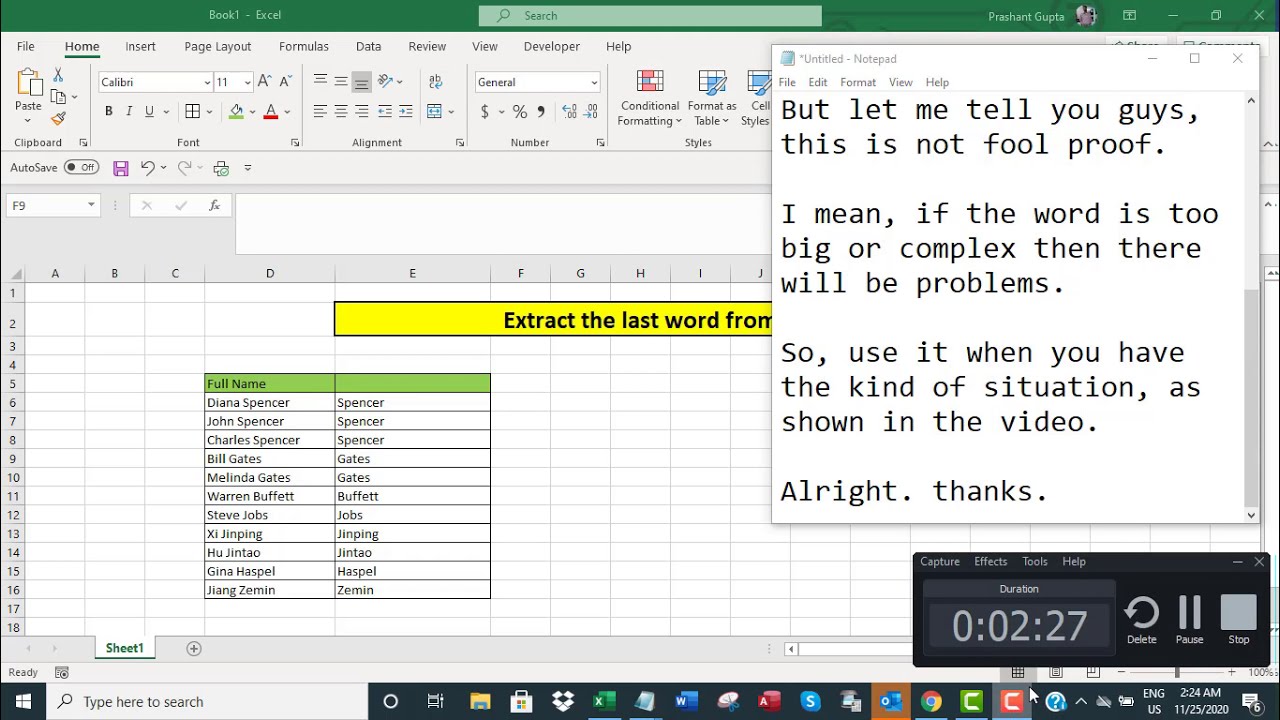Click the Paste clipboard icon

[29, 82]
